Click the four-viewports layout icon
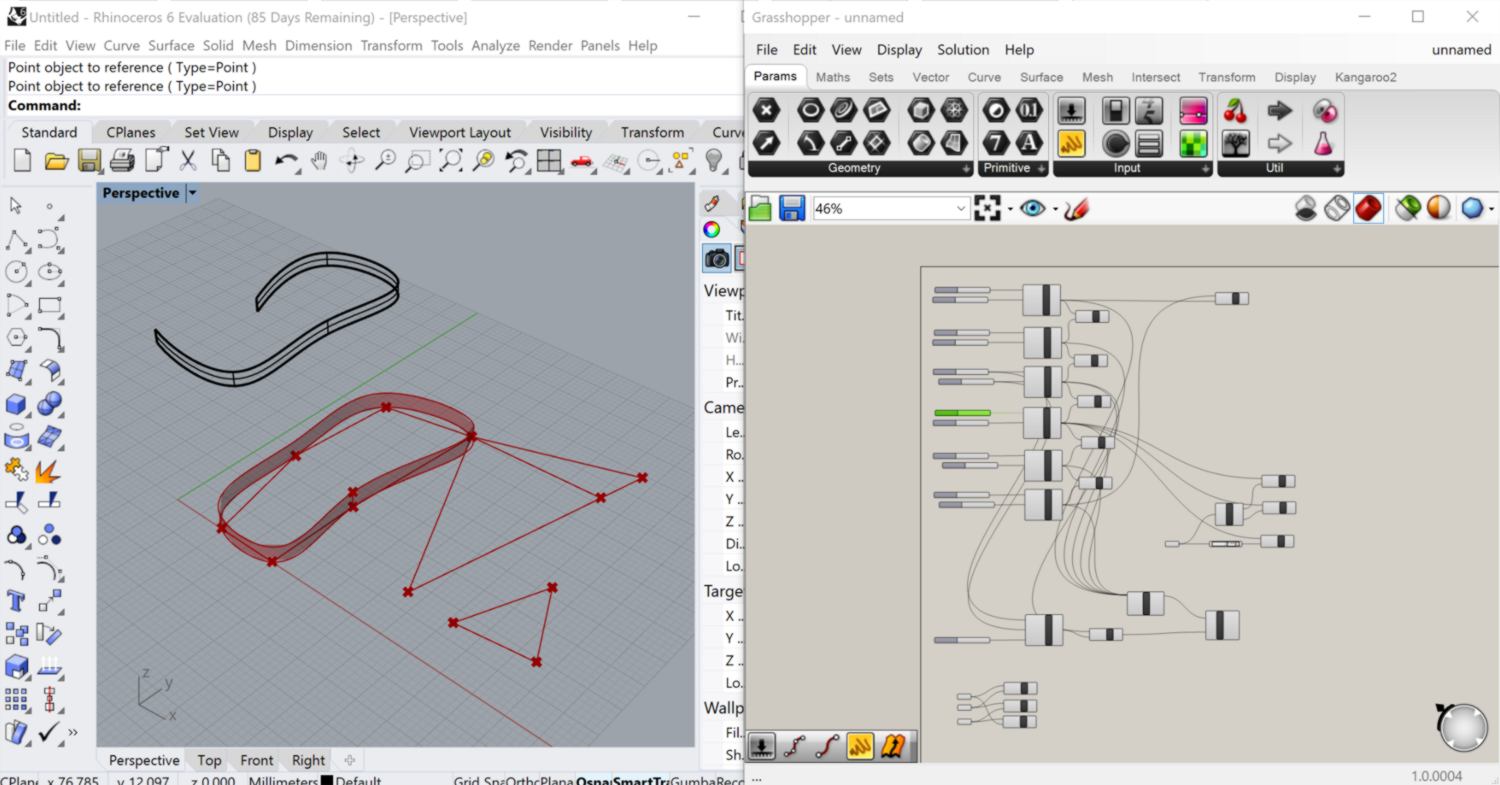 [x=548, y=160]
